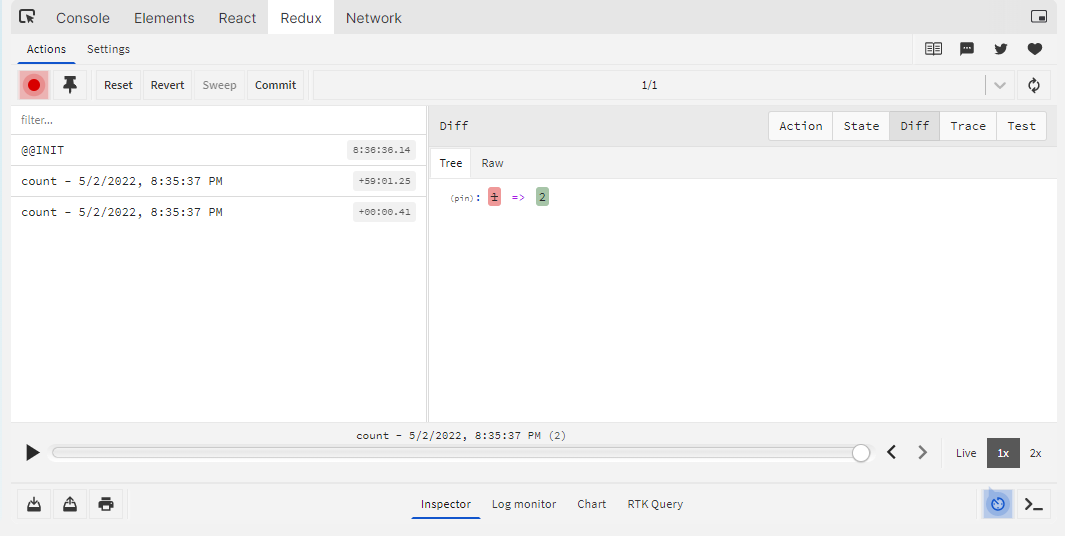Switch to RTK Query monitor
1065x536 pixels.
(x=655, y=504)
